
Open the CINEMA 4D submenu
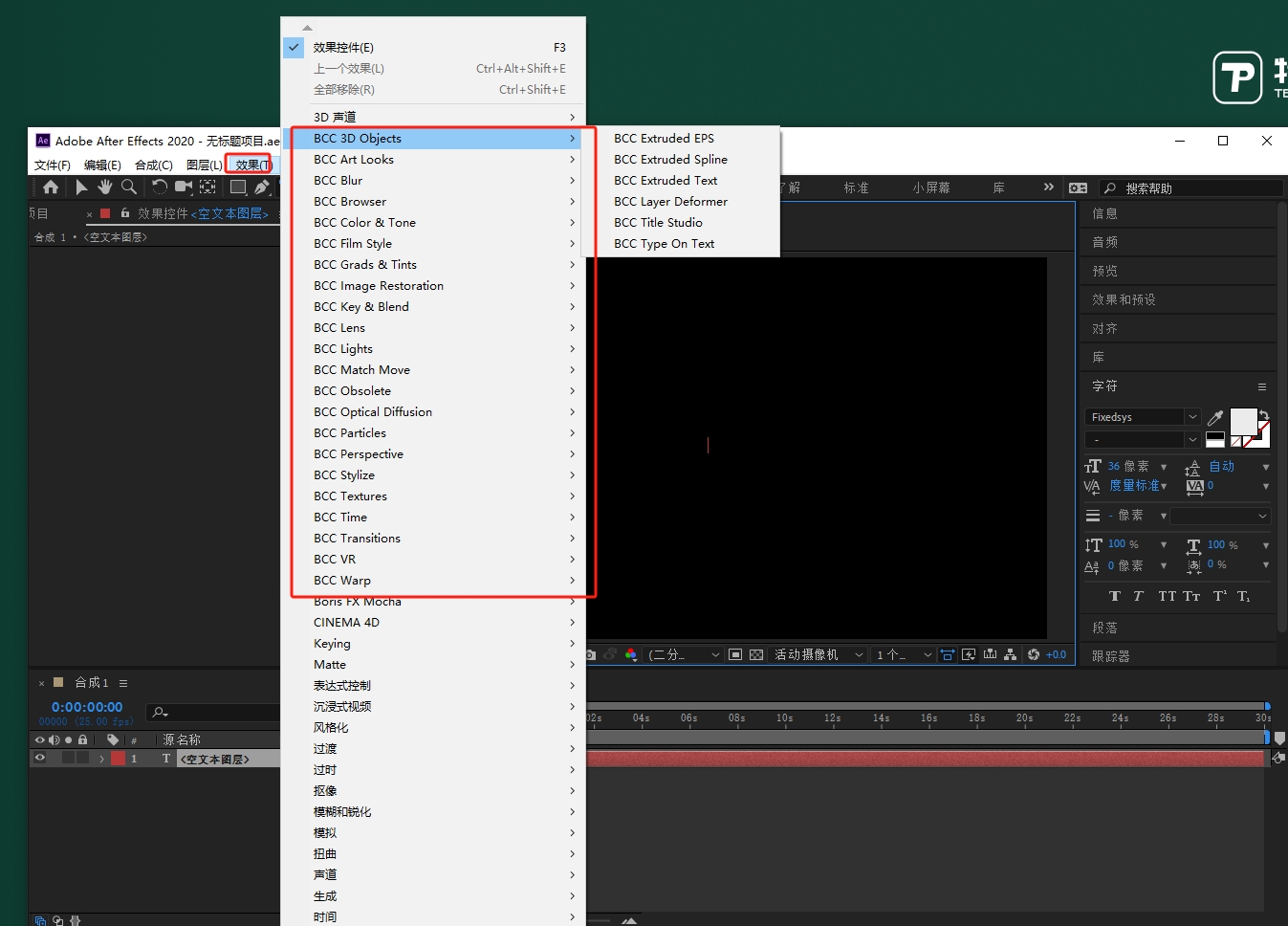(x=433, y=622)
